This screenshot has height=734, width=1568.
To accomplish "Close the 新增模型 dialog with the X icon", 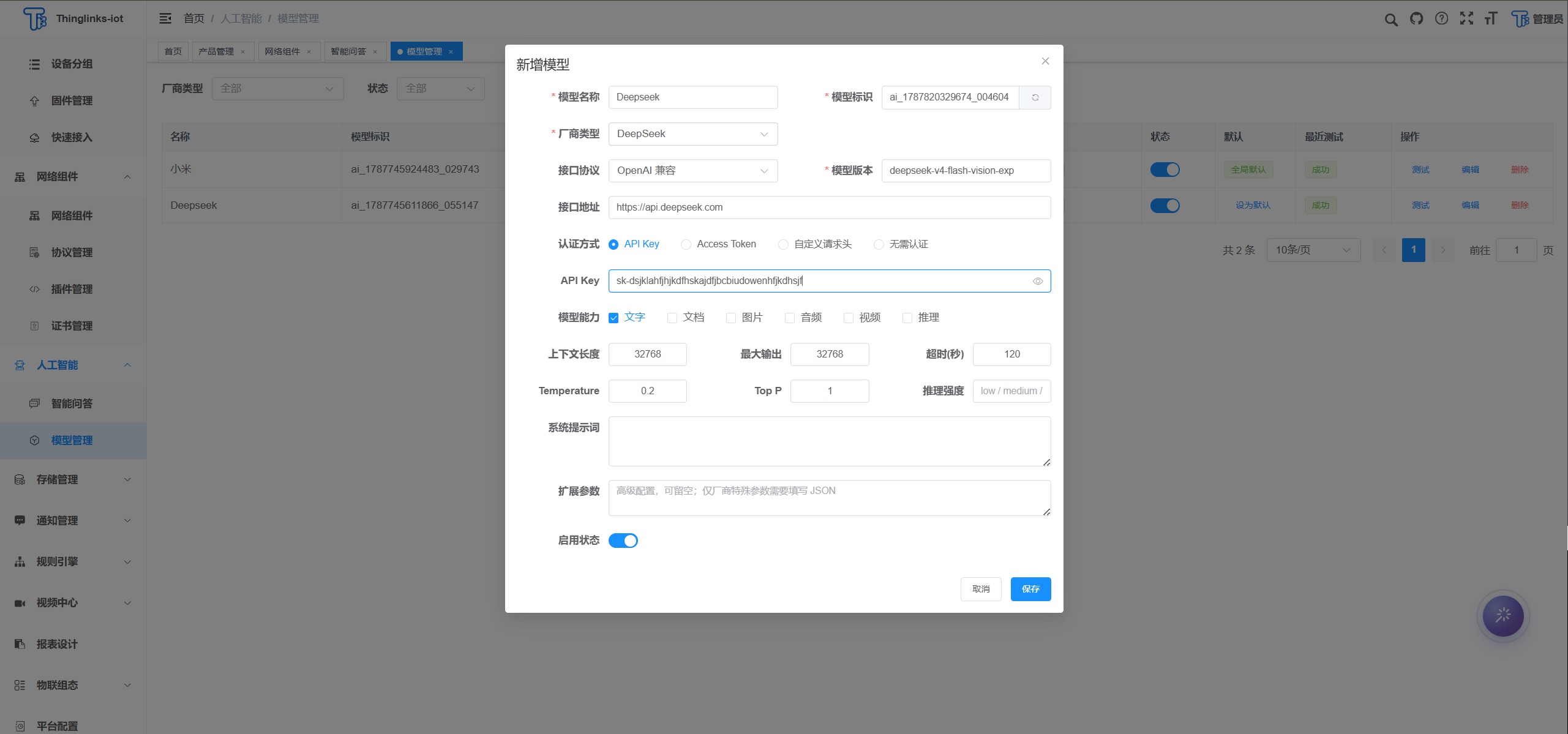I will (x=1045, y=61).
